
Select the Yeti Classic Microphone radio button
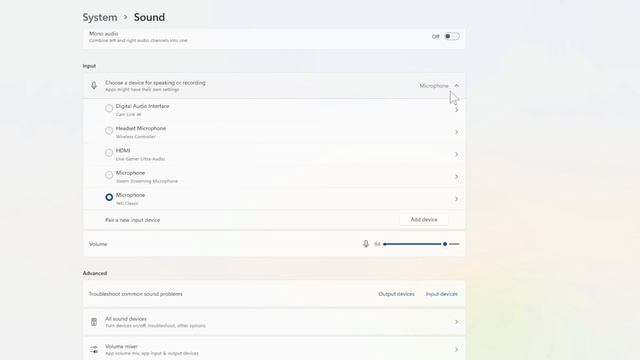109,198
